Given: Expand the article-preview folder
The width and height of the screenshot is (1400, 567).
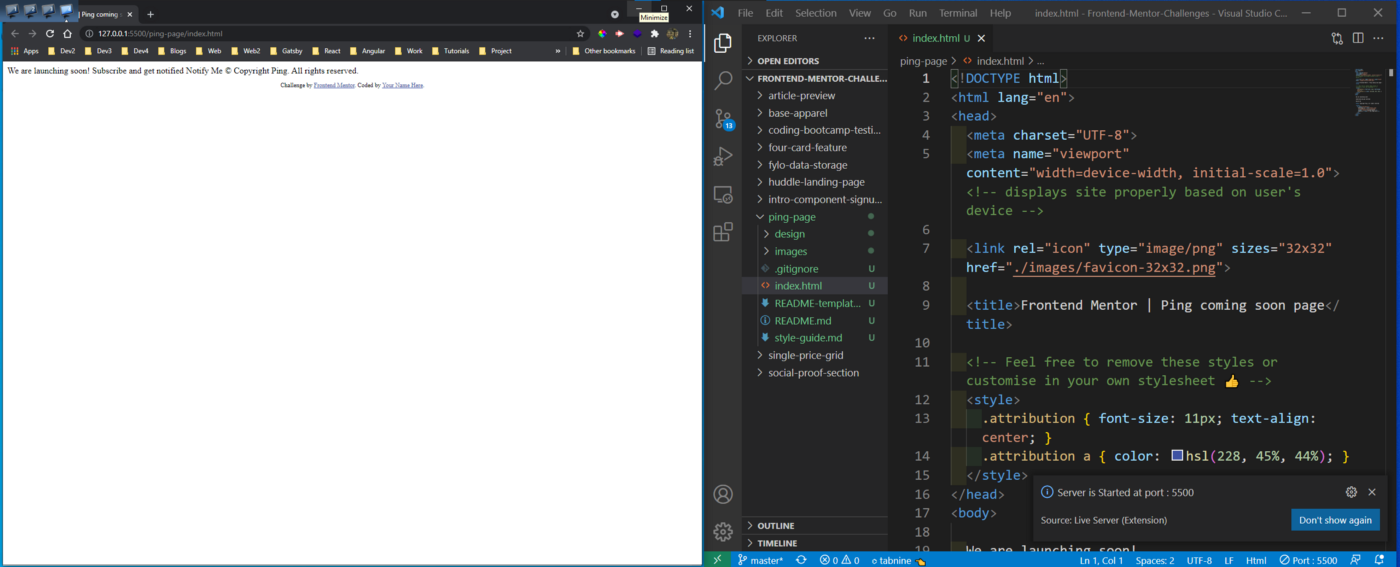Looking at the screenshot, I should coord(814,96).
